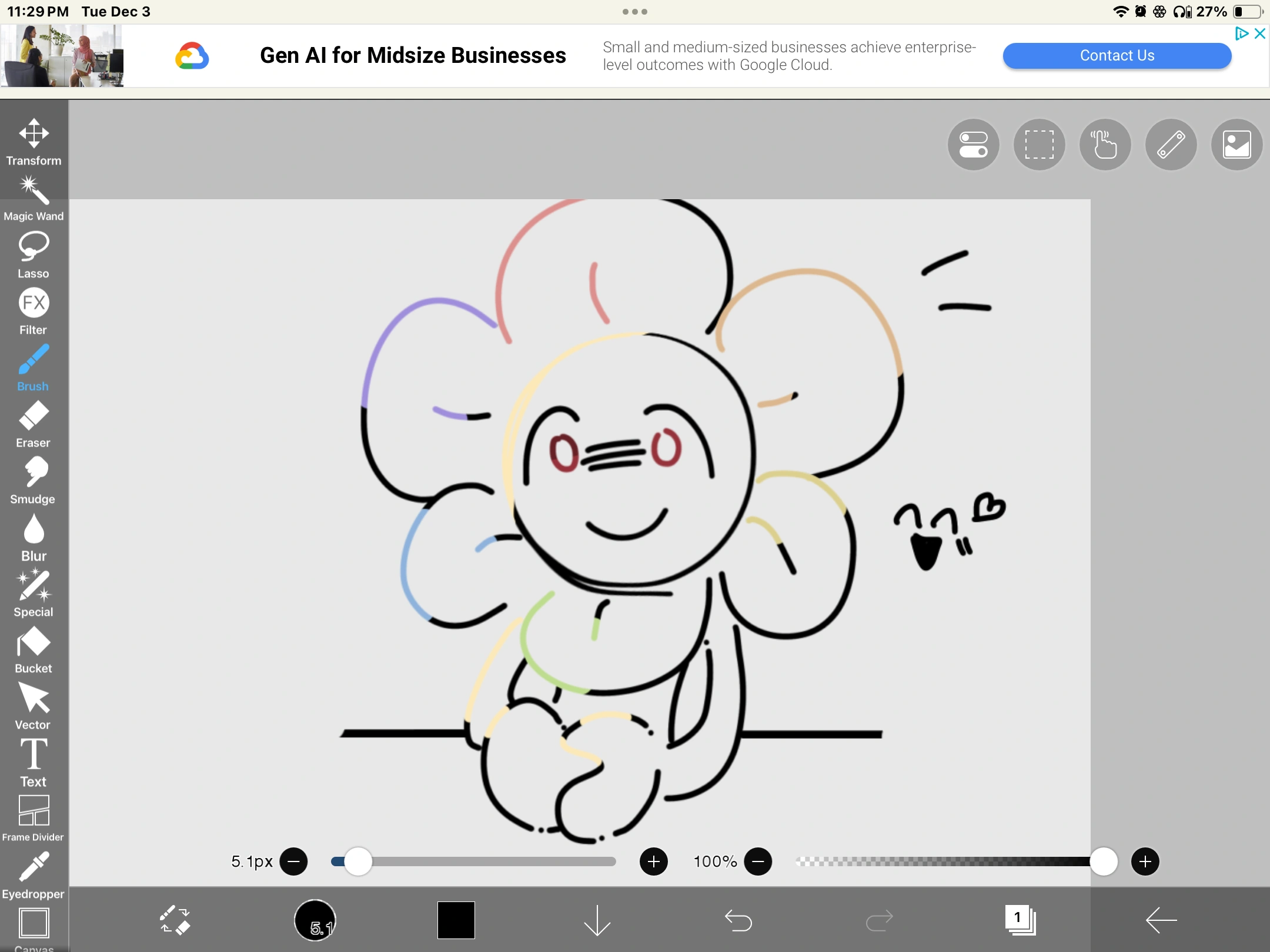Viewport: 1270px width, 952px height.
Task: Pick the Eraser tool
Action: [34, 424]
